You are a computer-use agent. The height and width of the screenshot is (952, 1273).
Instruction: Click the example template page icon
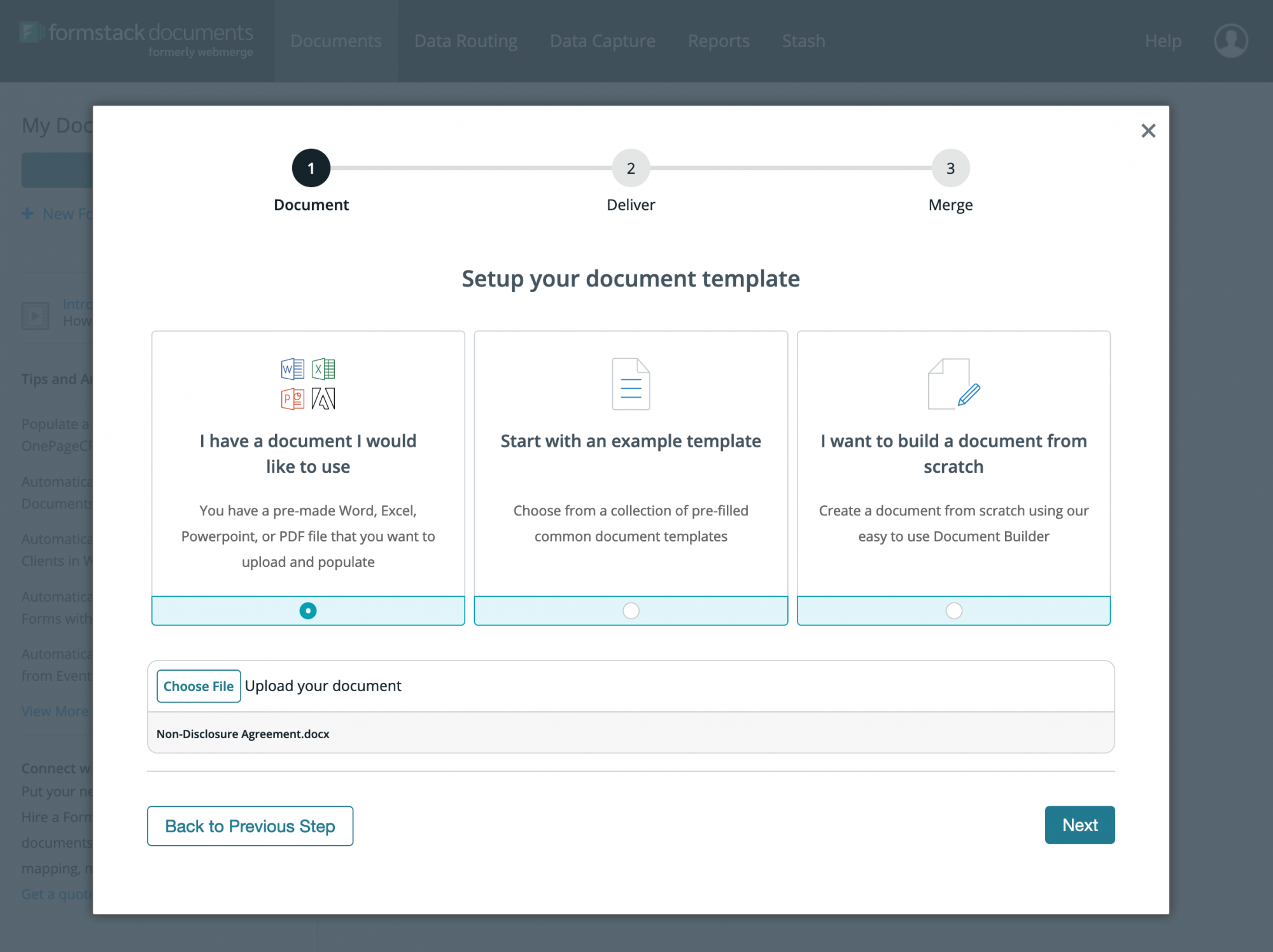(x=631, y=384)
